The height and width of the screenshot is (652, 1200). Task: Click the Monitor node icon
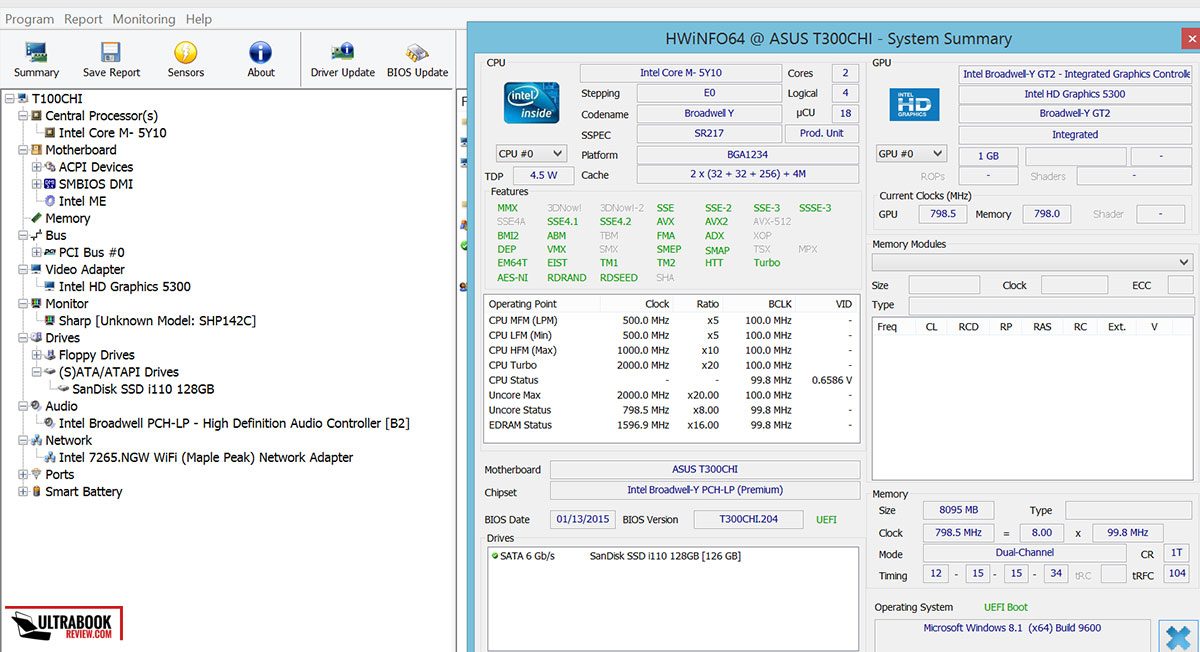pos(37,303)
